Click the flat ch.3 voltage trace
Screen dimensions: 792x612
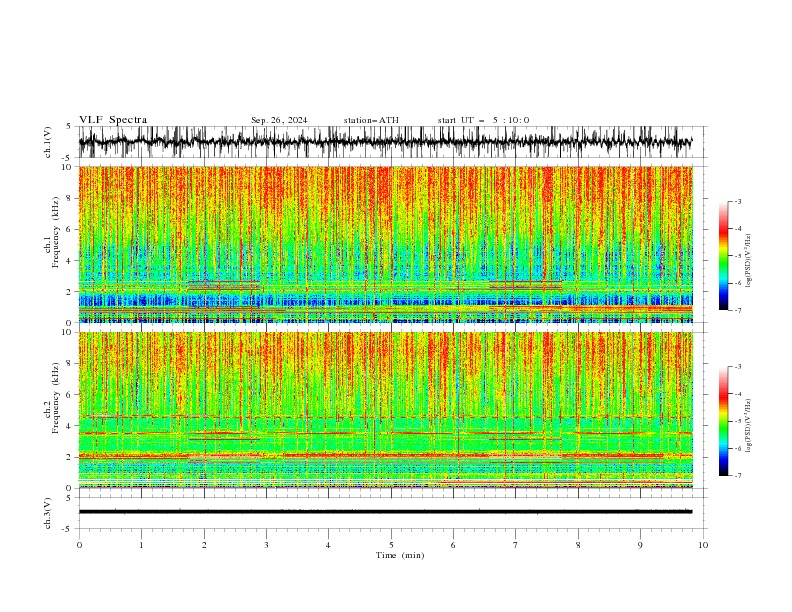385,512
